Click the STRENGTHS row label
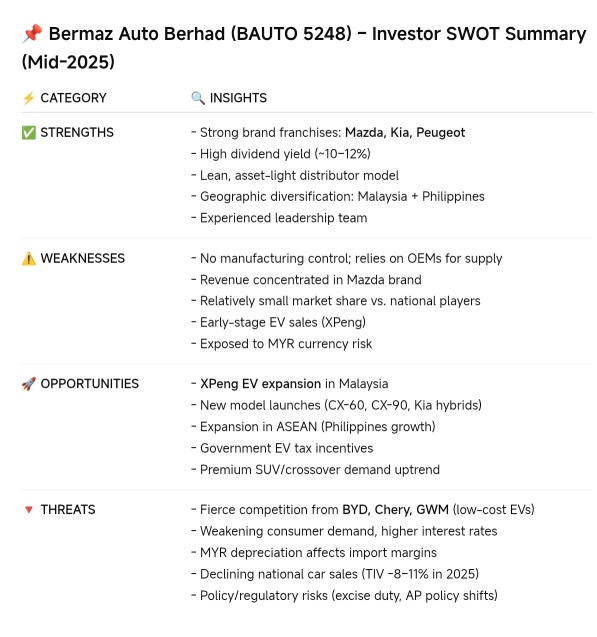Viewport: 597px width, 637px height. point(77,132)
